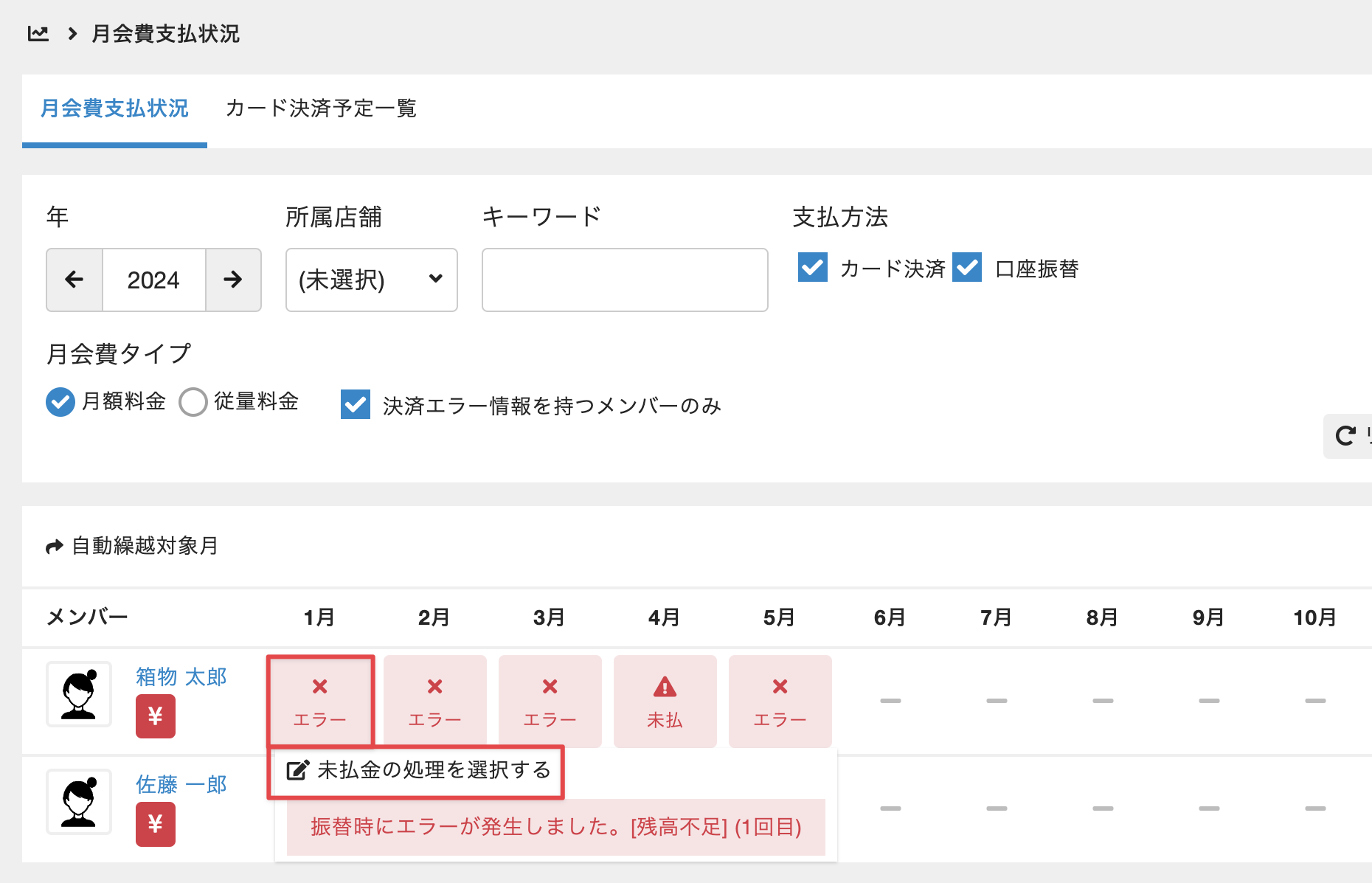
Task: Choose 未払金の処理を選択する menu item
Action: coord(418,770)
